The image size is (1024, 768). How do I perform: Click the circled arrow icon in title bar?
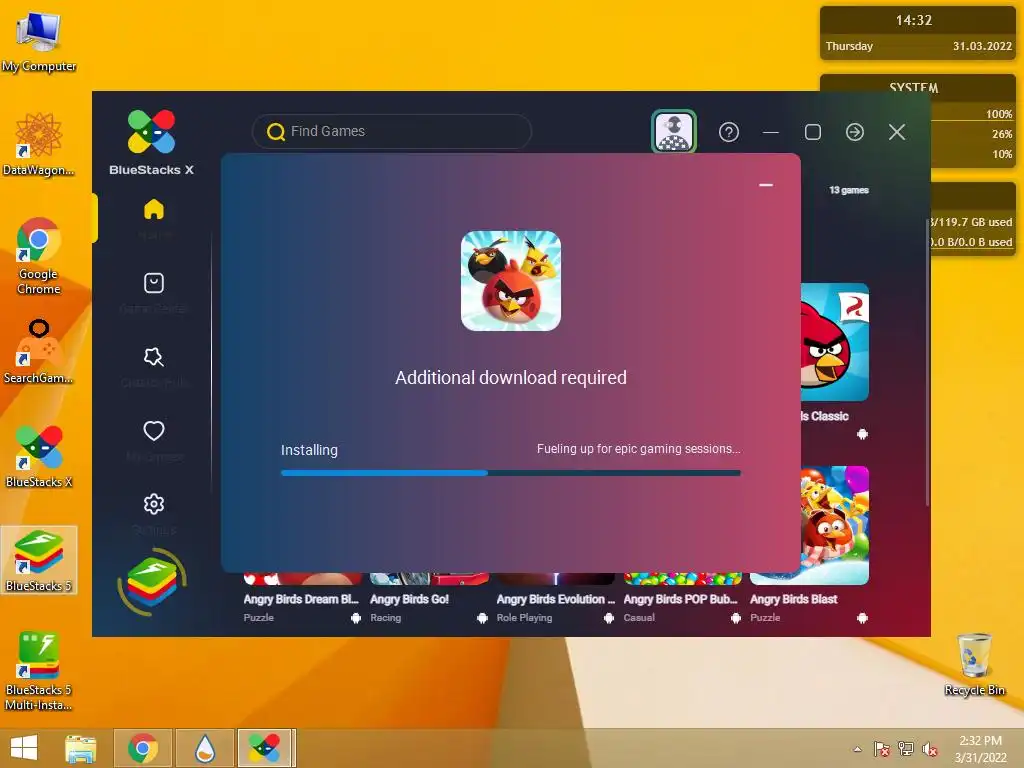pyautogui.click(x=855, y=133)
